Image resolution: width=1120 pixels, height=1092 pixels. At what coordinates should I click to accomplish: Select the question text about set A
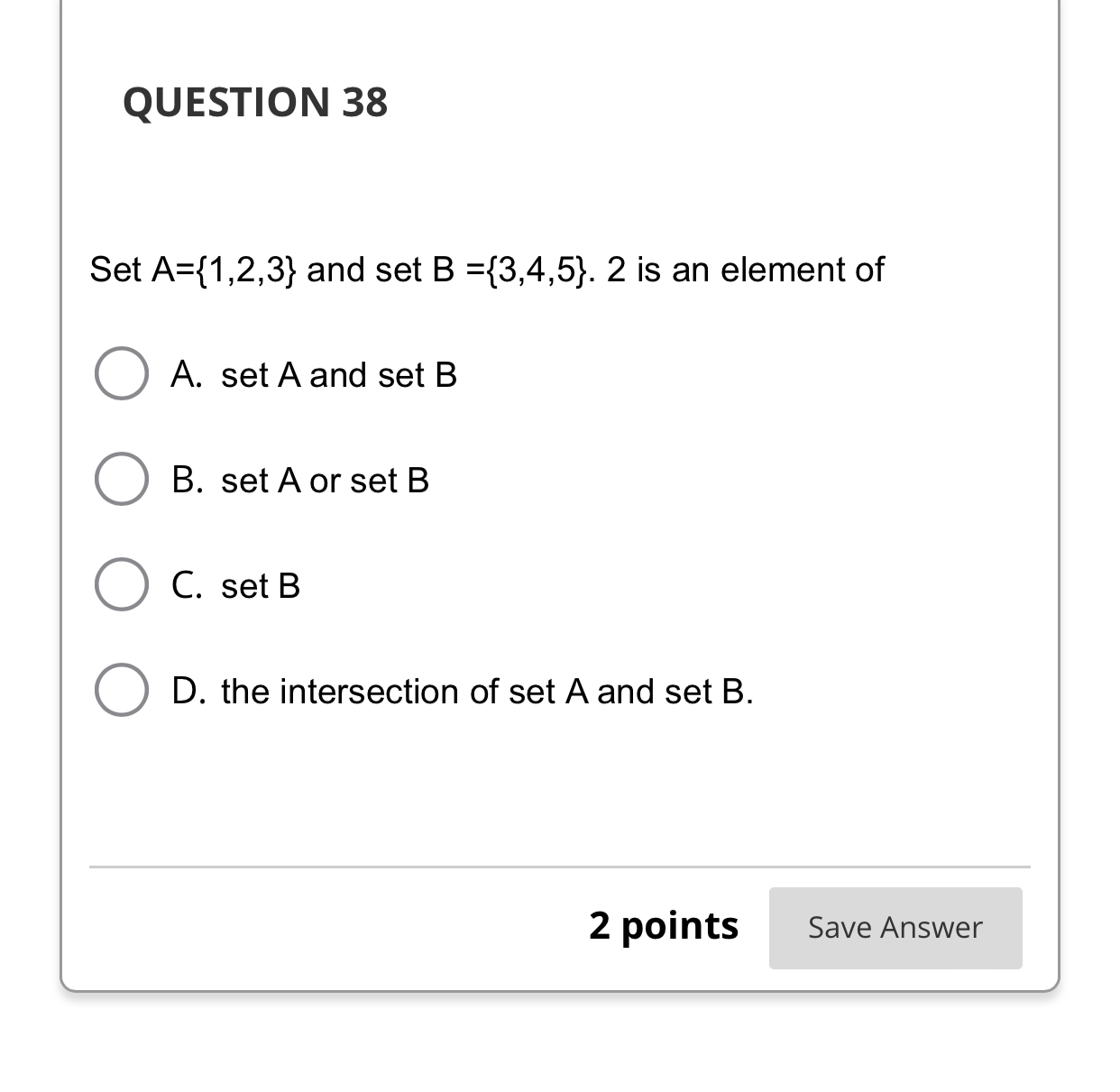pos(486,269)
